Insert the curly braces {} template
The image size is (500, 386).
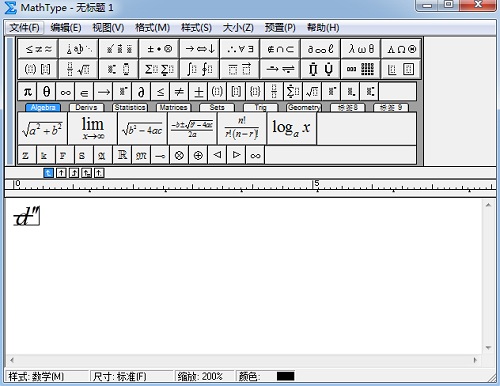(x=255, y=91)
